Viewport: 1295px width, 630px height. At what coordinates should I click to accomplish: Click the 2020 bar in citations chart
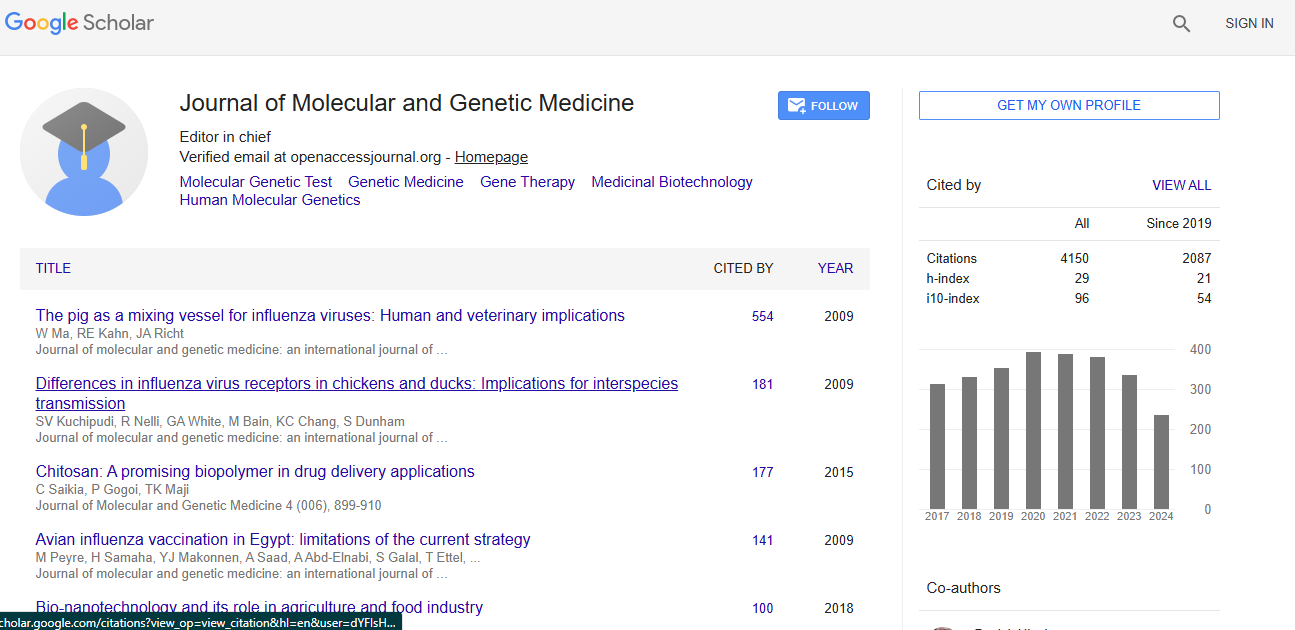(x=1033, y=430)
